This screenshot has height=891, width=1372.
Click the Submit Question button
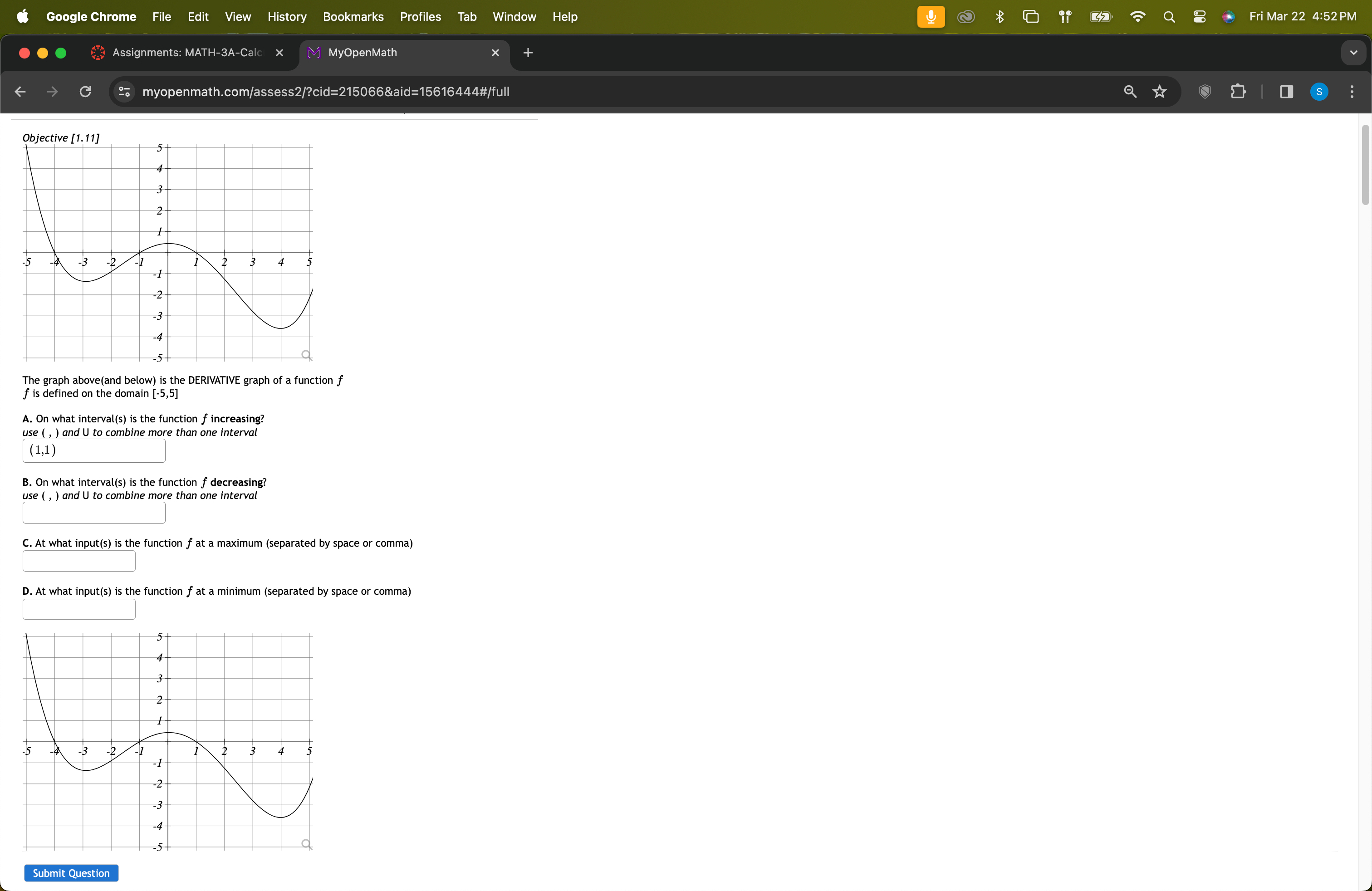pos(71,872)
